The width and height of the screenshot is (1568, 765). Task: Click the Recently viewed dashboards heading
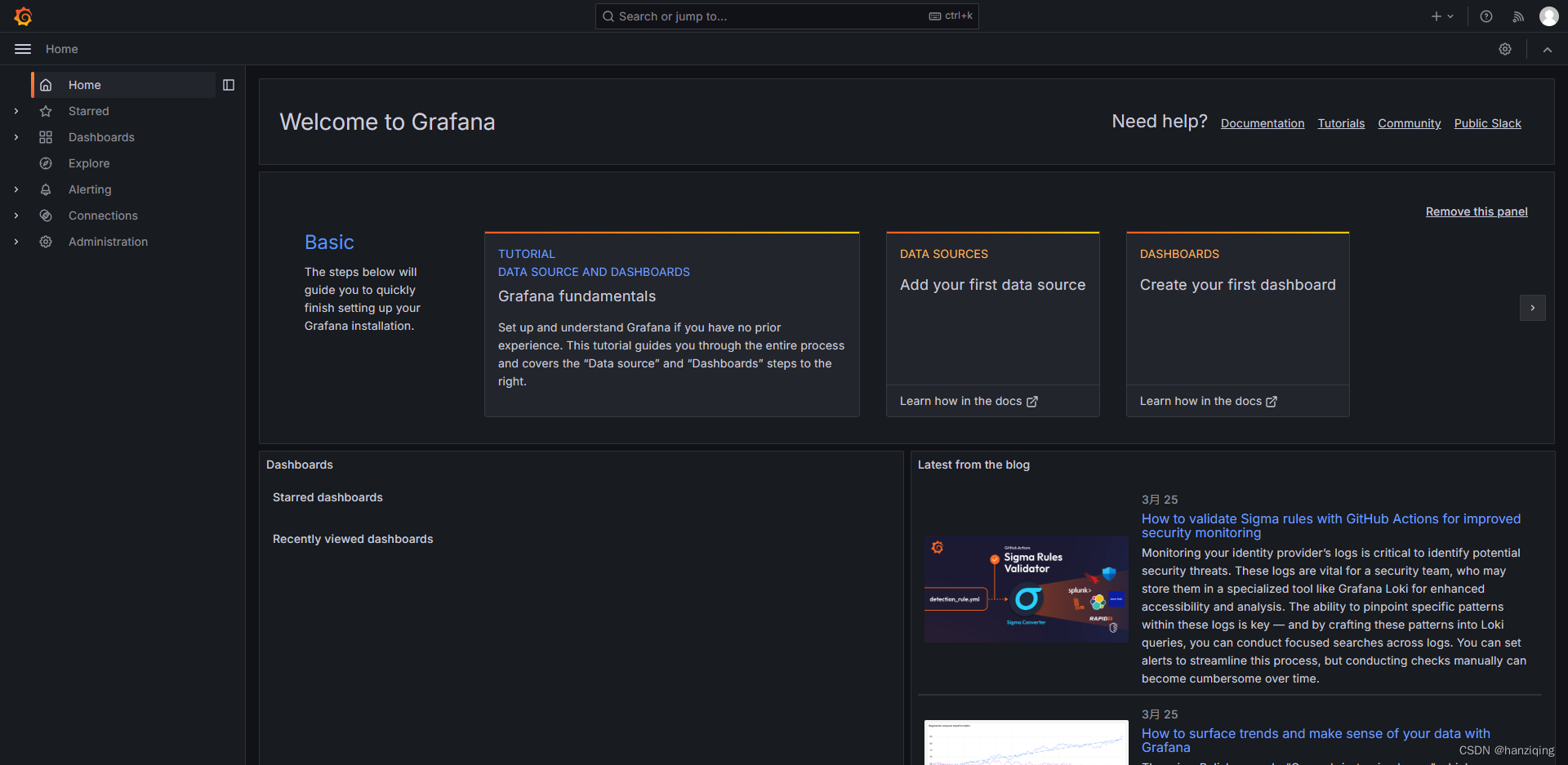(353, 539)
